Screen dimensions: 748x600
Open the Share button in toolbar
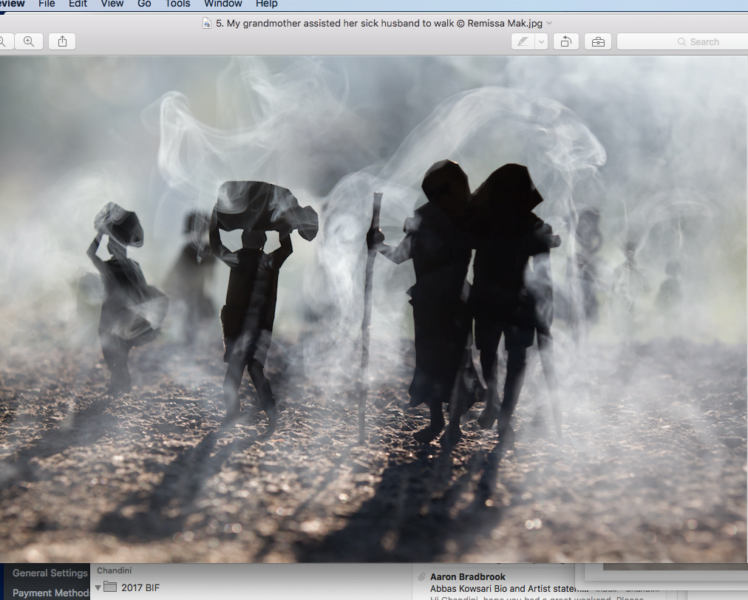[62, 41]
